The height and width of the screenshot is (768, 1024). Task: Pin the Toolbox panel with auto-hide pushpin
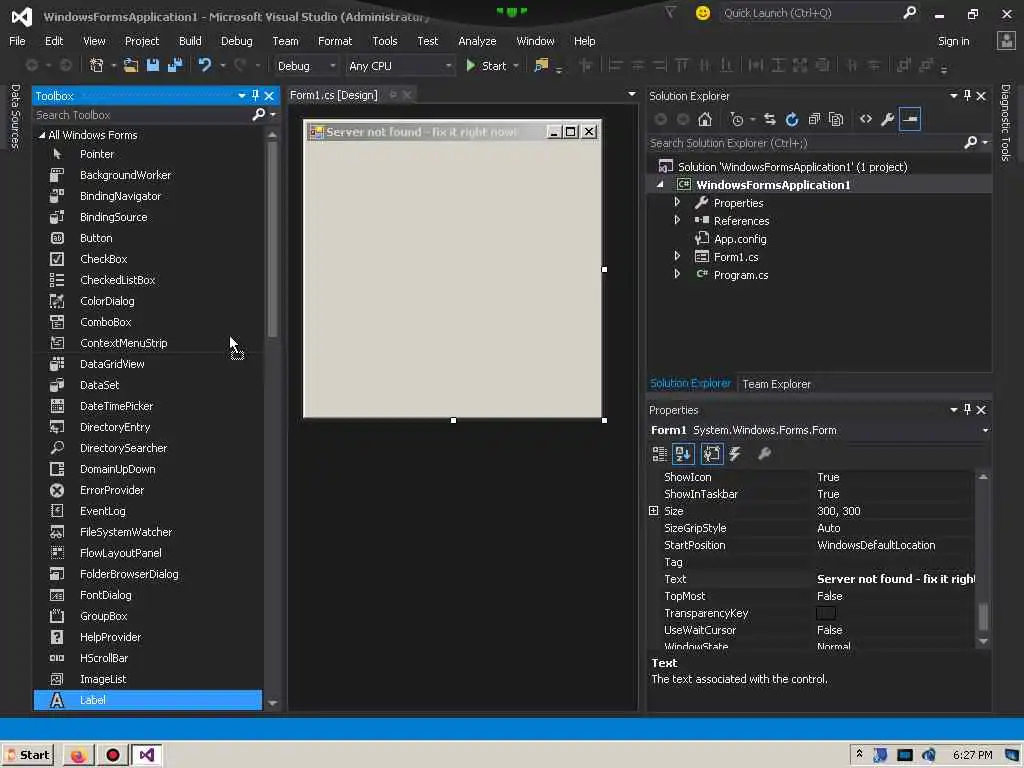click(x=255, y=95)
